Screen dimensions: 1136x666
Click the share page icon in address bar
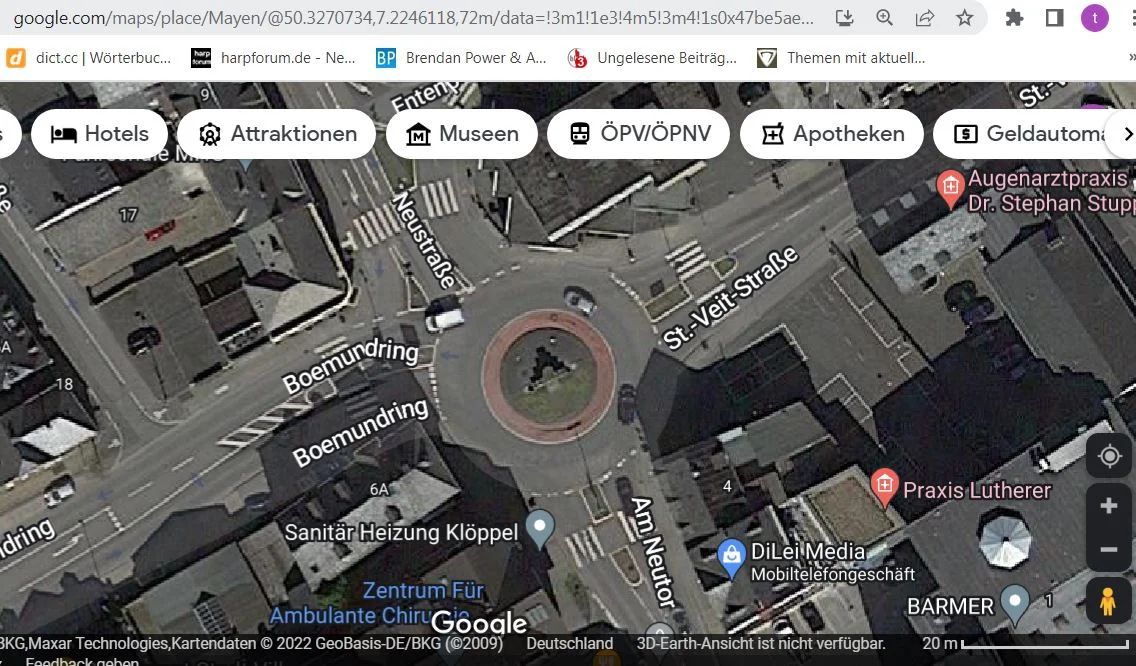(925, 18)
